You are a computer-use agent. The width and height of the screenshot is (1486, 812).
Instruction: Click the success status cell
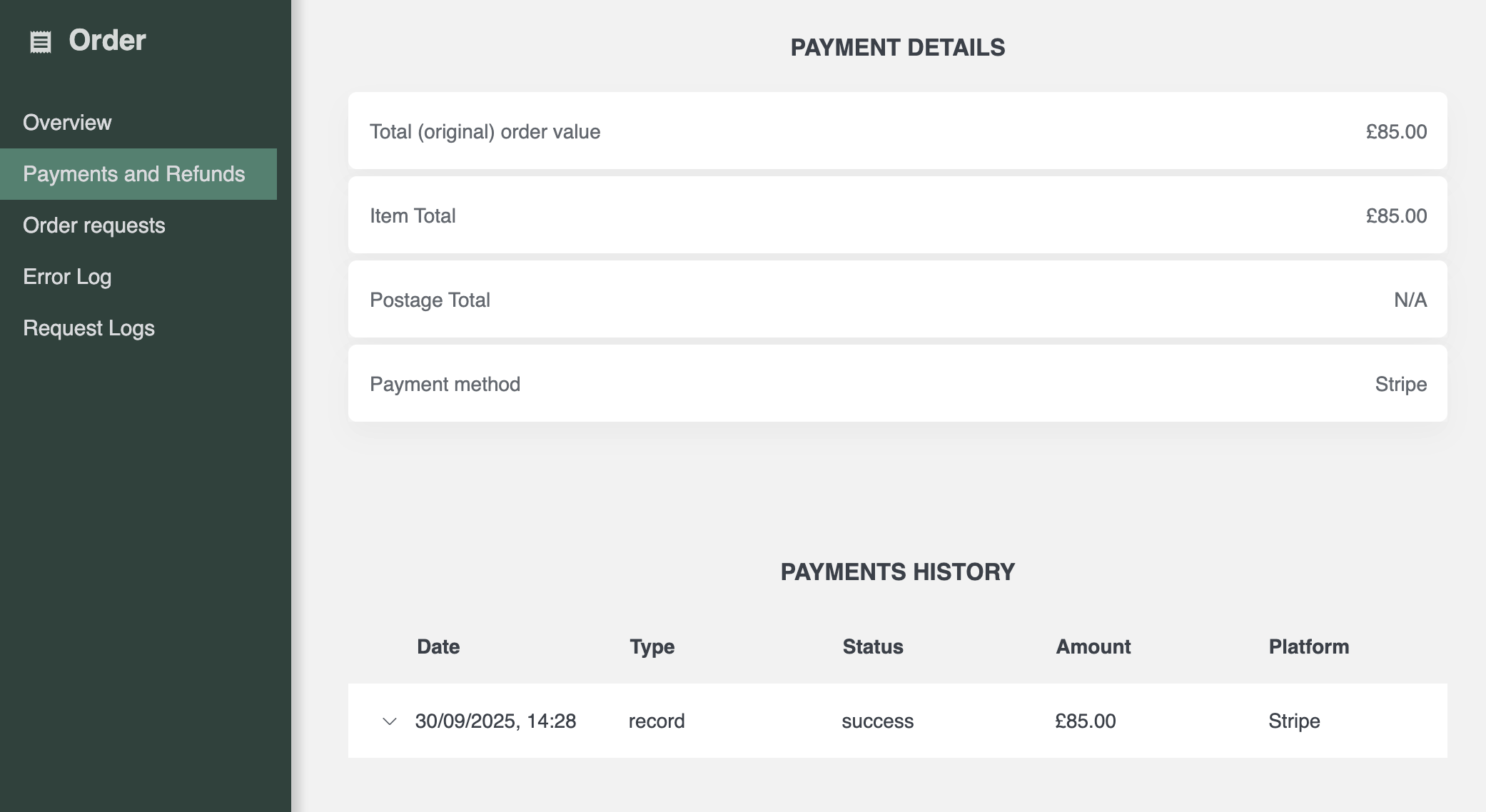pos(877,721)
